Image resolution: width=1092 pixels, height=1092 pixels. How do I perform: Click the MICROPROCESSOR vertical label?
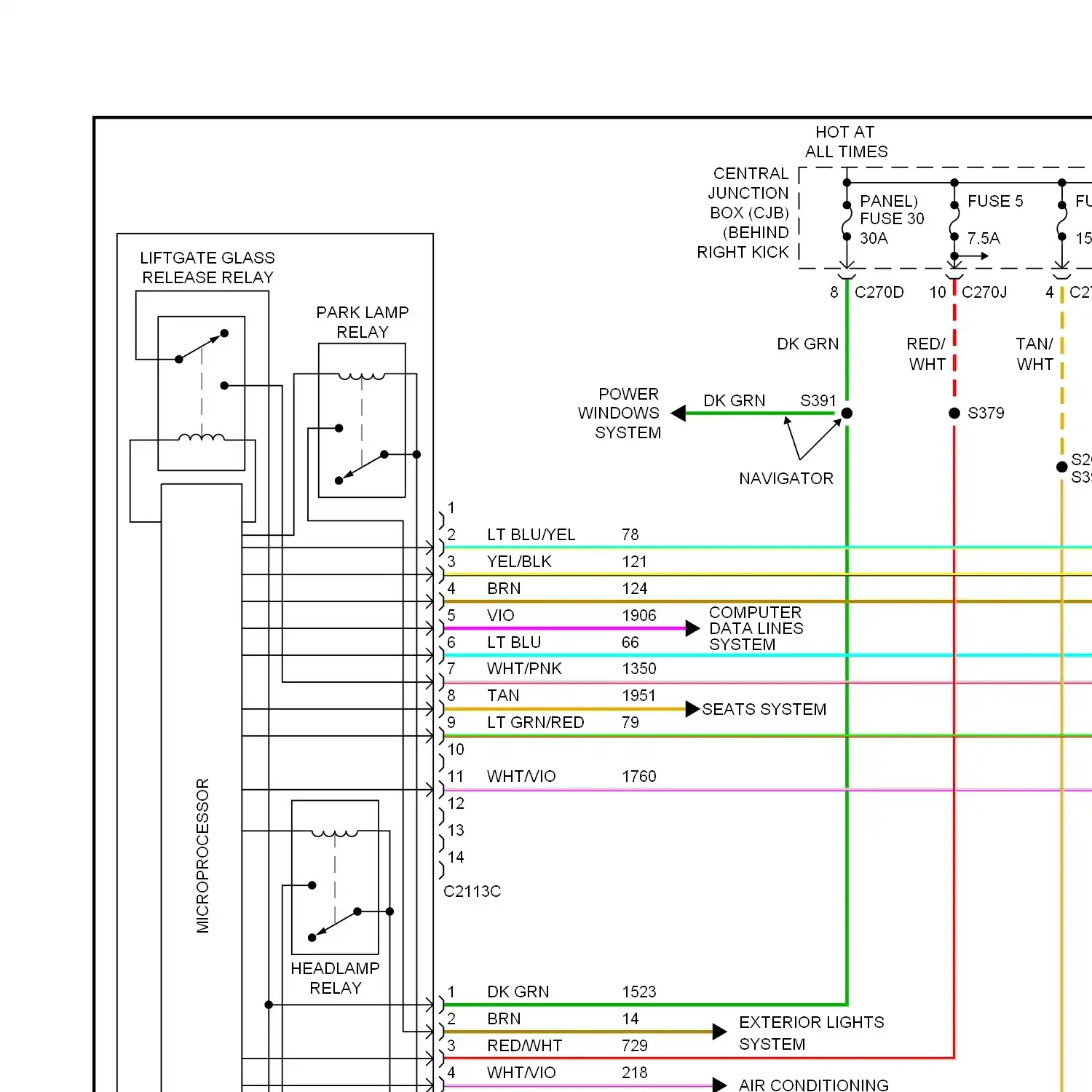coord(202,855)
